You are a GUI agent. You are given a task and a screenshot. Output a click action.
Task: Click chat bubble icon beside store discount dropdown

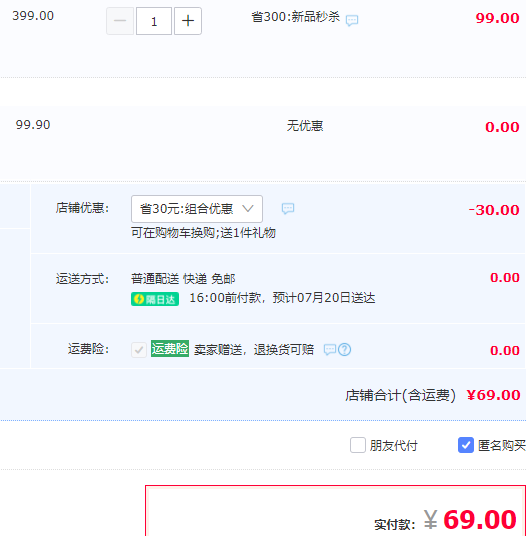pos(288,208)
